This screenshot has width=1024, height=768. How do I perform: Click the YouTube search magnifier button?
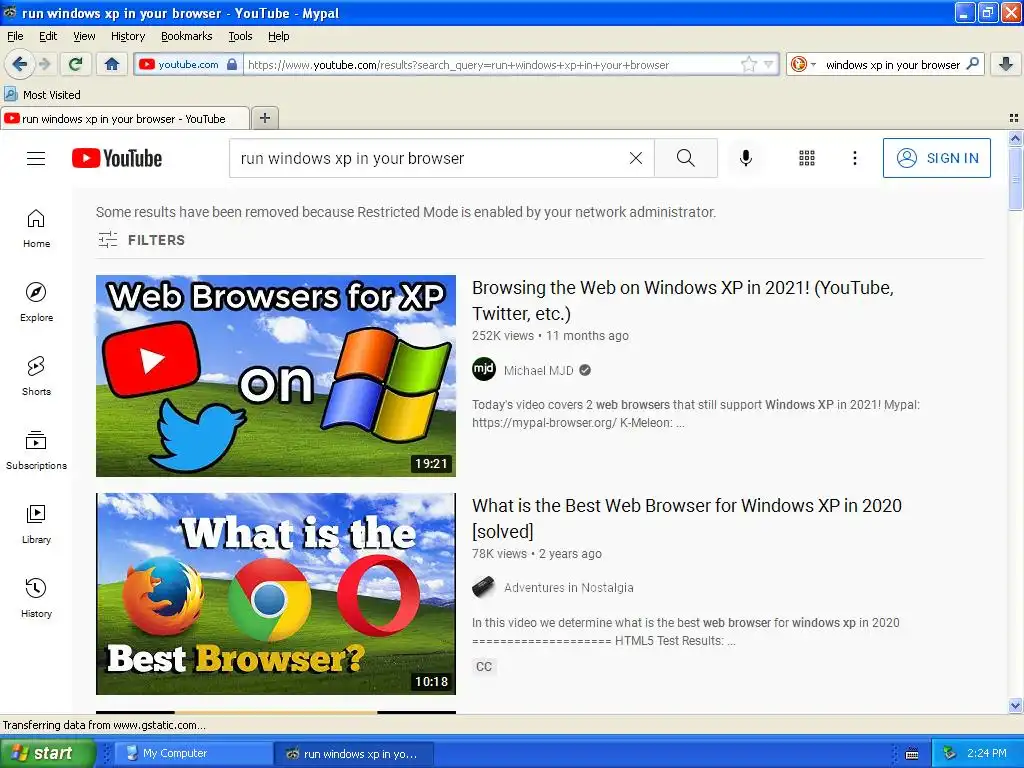[686, 158]
